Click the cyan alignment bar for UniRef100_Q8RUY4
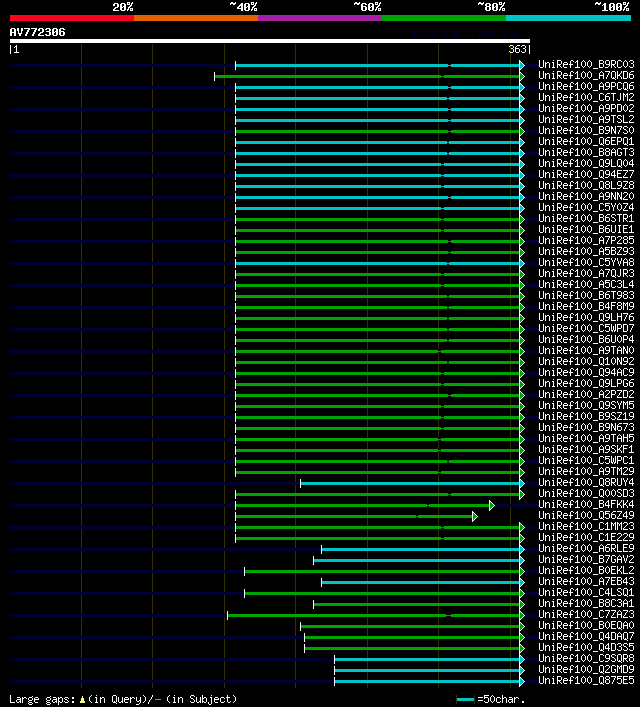This screenshot has width=640, height=707. tap(410, 483)
